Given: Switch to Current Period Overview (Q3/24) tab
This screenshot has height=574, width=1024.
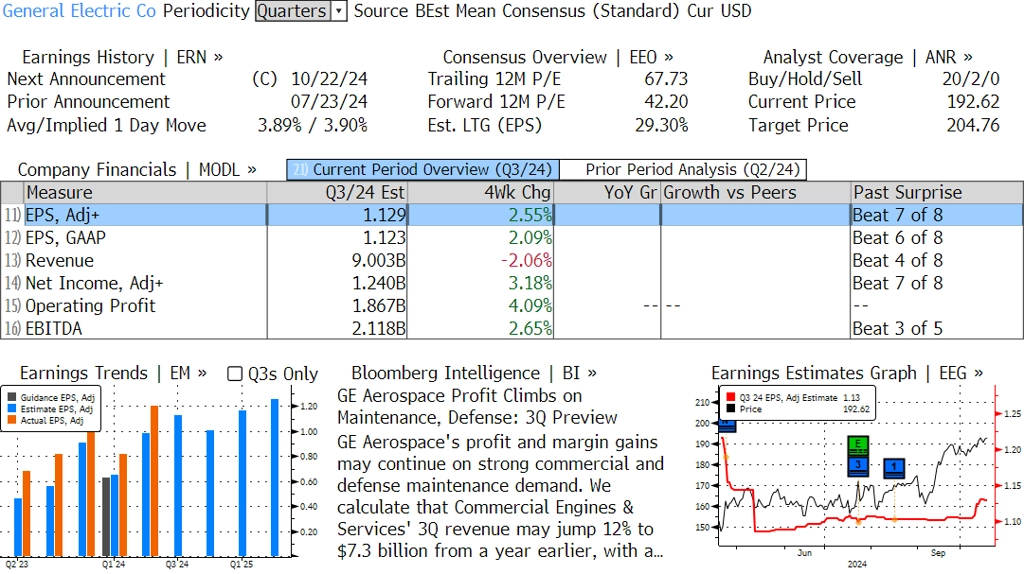Looking at the screenshot, I should [423, 170].
